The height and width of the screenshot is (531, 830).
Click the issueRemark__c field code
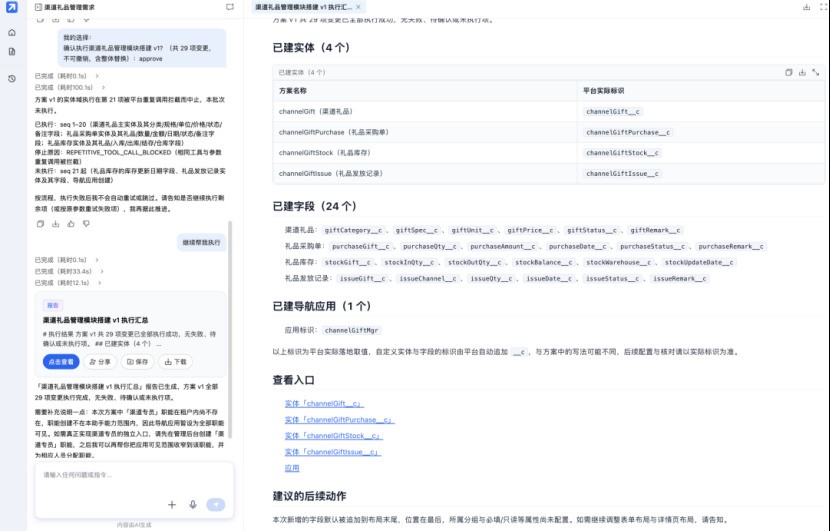point(679,278)
